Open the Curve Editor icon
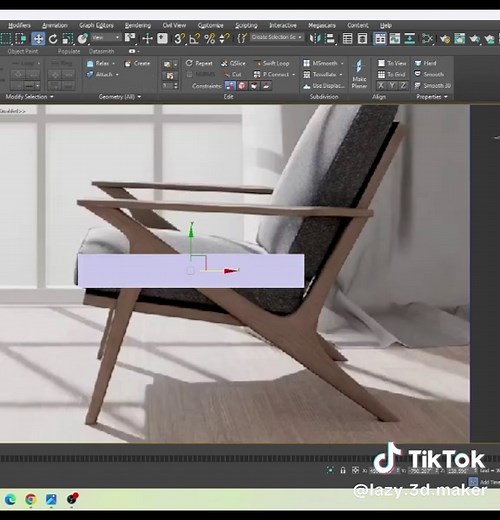The height and width of the screenshot is (520, 500). (x=395, y=39)
